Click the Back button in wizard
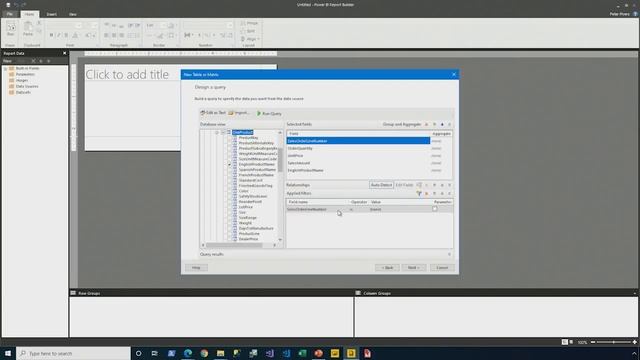The image size is (640, 360). click(387, 268)
